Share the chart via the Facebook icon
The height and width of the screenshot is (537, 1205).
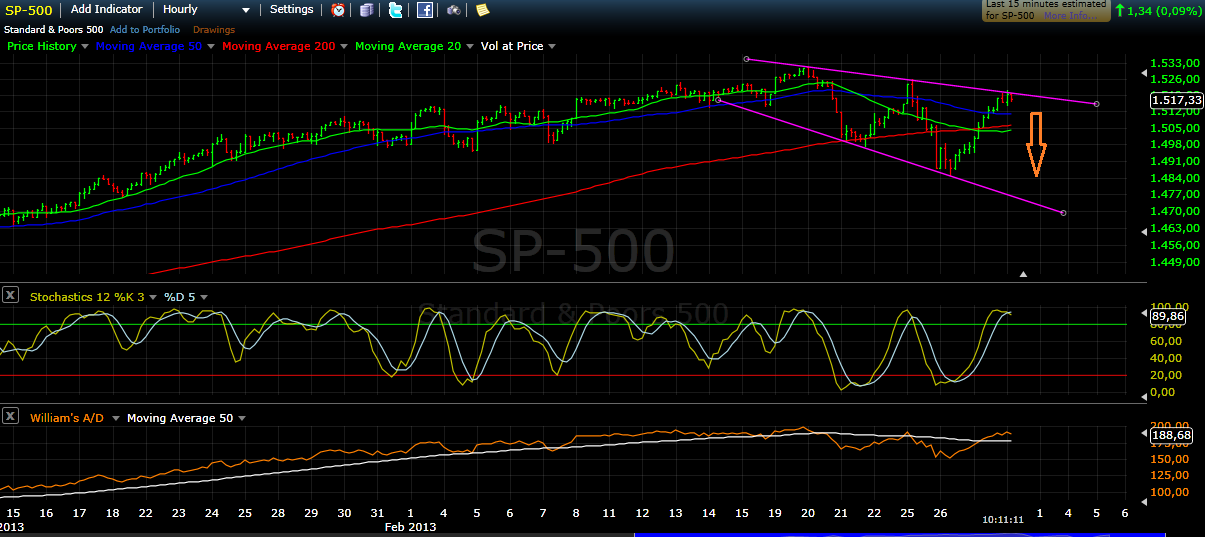[425, 10]
